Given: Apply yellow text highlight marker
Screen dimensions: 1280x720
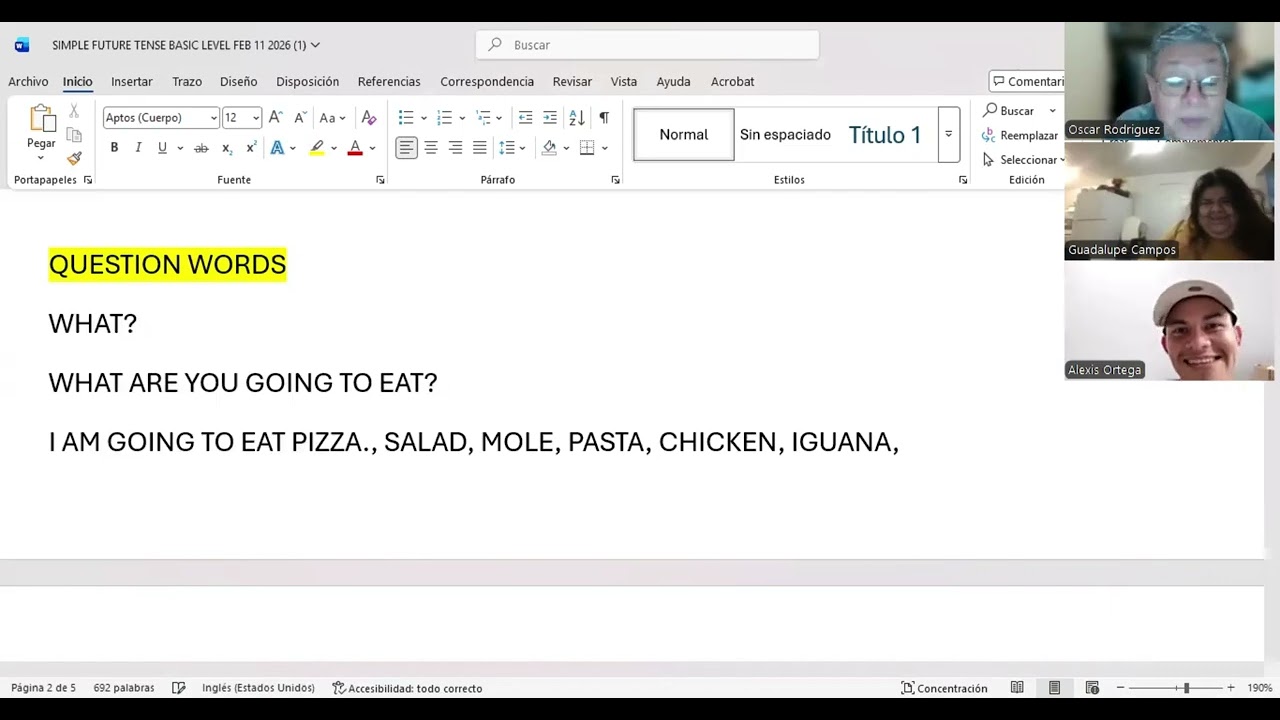Looking at the screenshot, I should point(316,148).
